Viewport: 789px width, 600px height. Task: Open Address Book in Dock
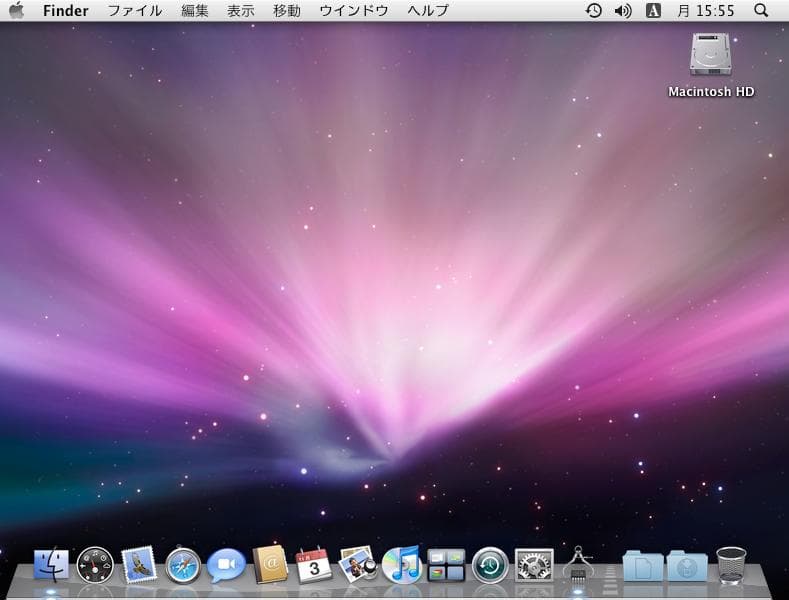tap(271, 565)
